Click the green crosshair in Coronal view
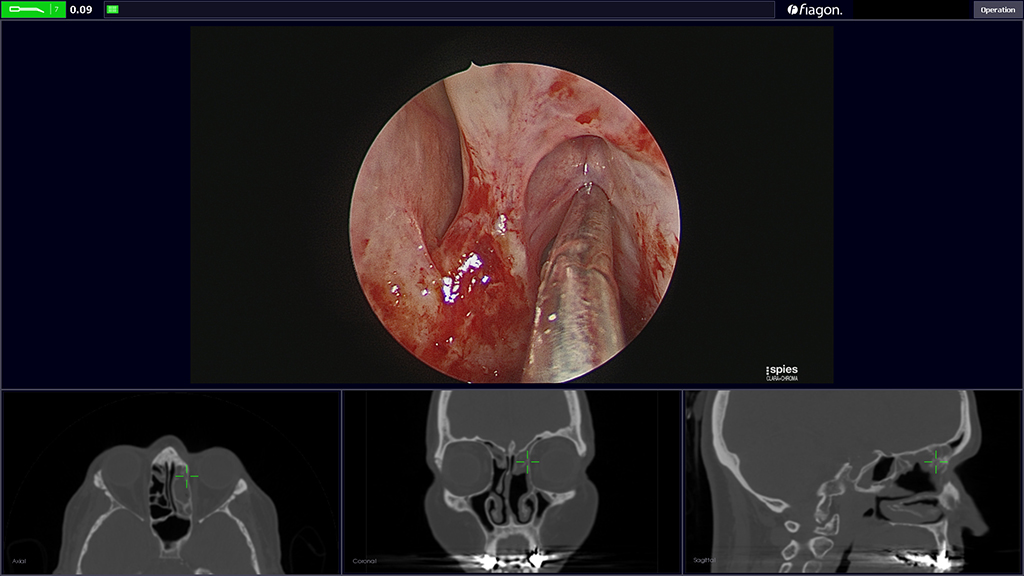1024x576 pixels. [x=528, y=461]
